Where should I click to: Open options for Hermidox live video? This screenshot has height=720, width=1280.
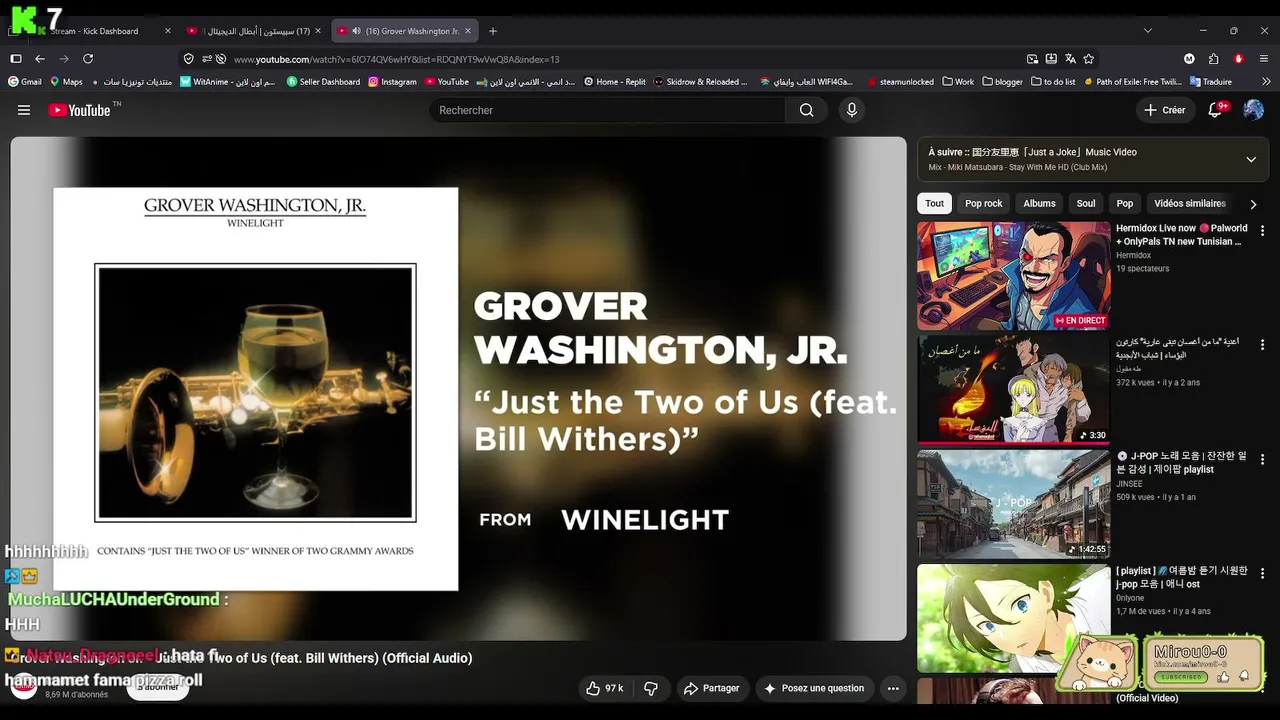pos(1262,231)
